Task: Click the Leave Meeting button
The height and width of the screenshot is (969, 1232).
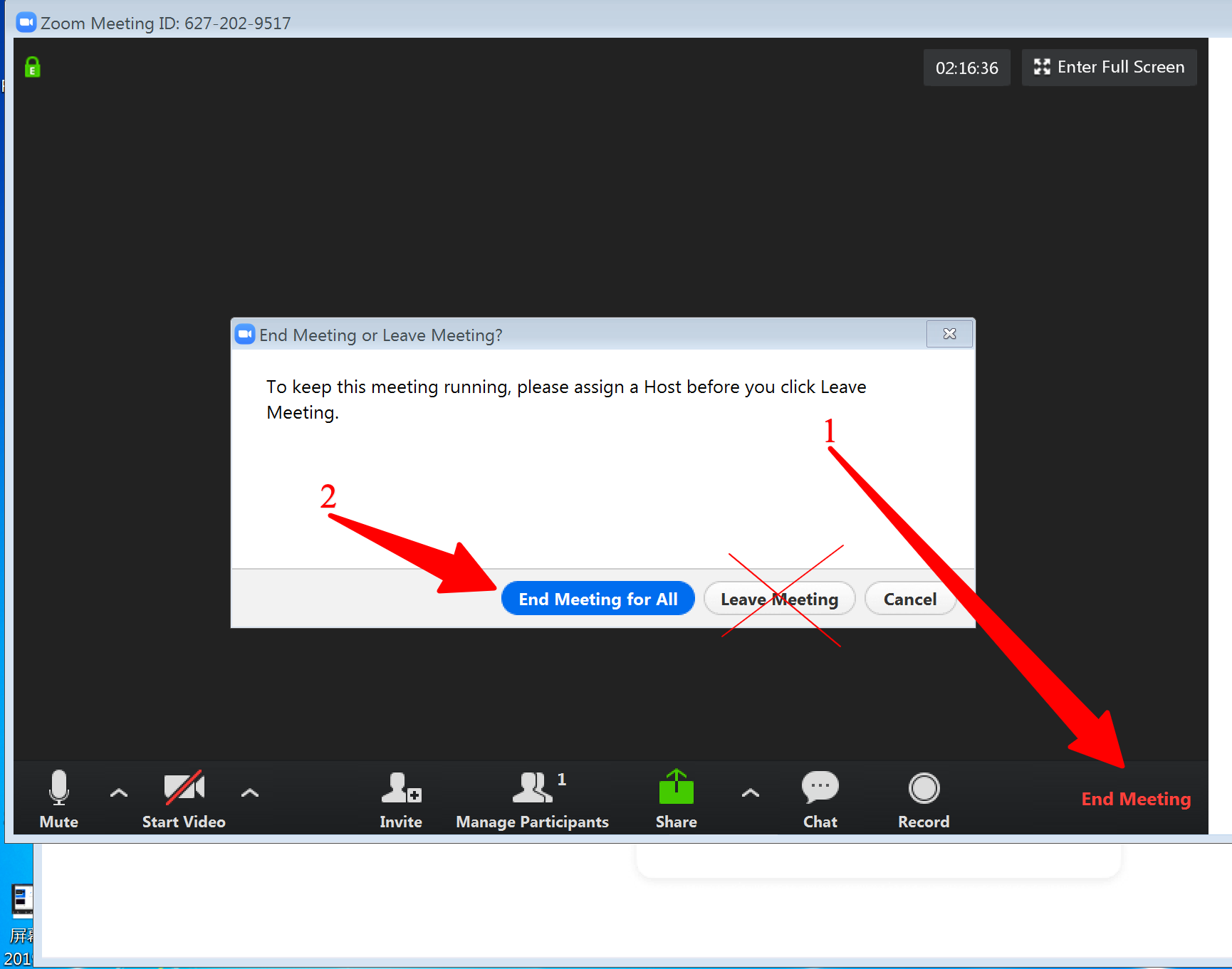Action: point(779,599)
